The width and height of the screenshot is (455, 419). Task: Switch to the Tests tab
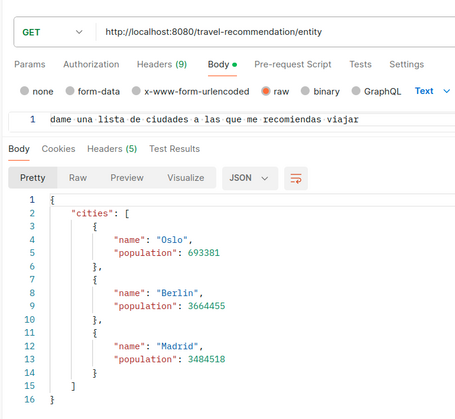[x=360, y=64]
